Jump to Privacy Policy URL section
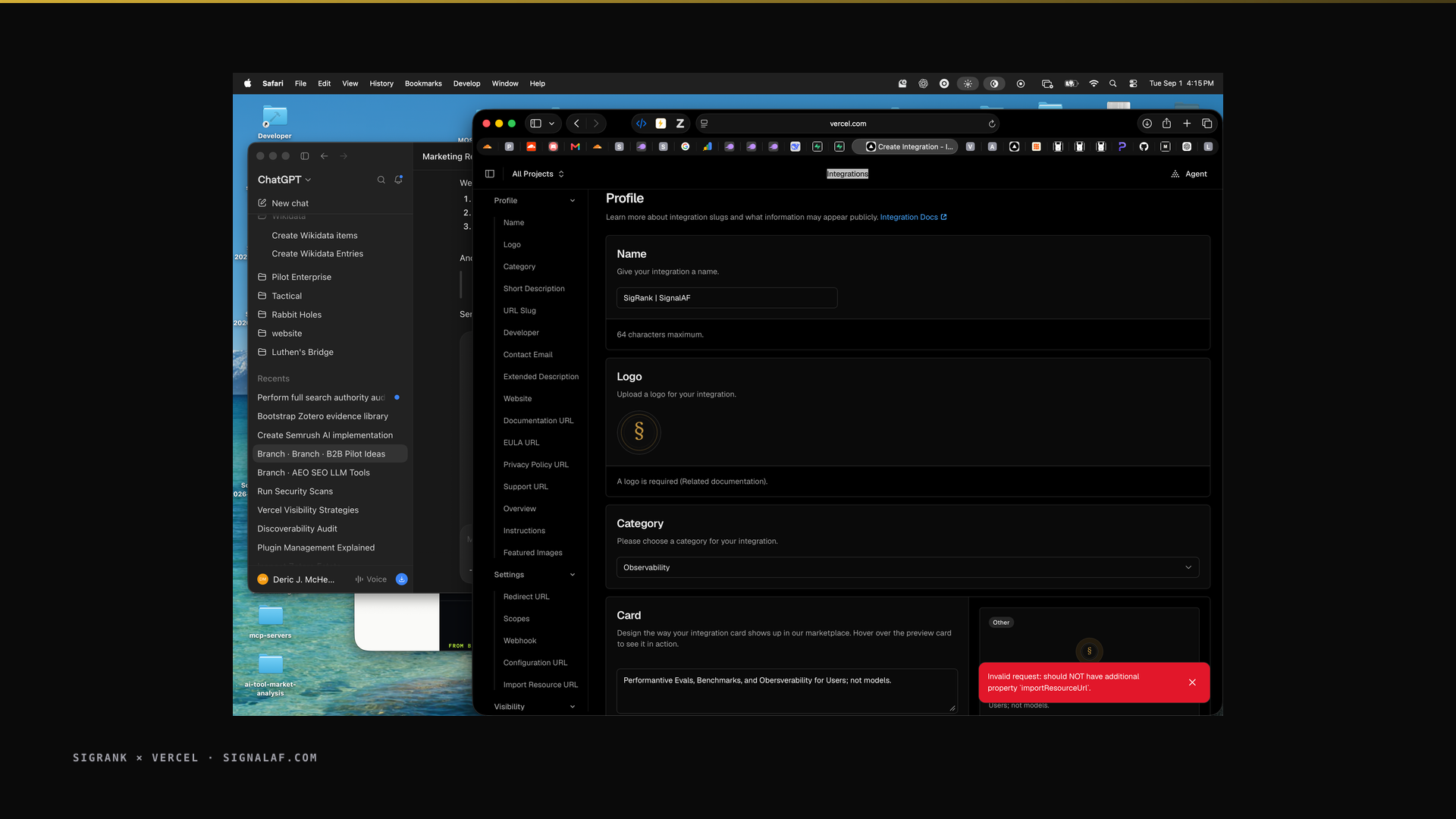The image size is (1456, 819). pos(535,465)
